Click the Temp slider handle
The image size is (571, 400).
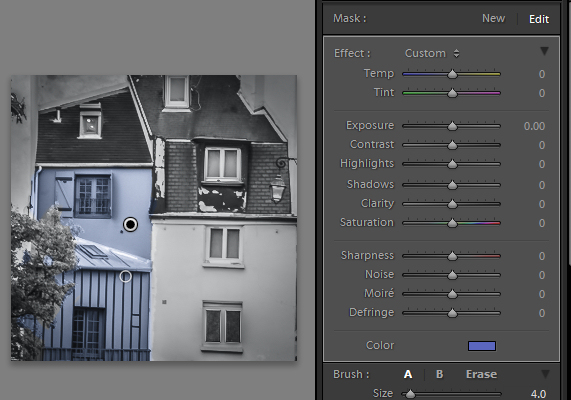coord(452,74)
